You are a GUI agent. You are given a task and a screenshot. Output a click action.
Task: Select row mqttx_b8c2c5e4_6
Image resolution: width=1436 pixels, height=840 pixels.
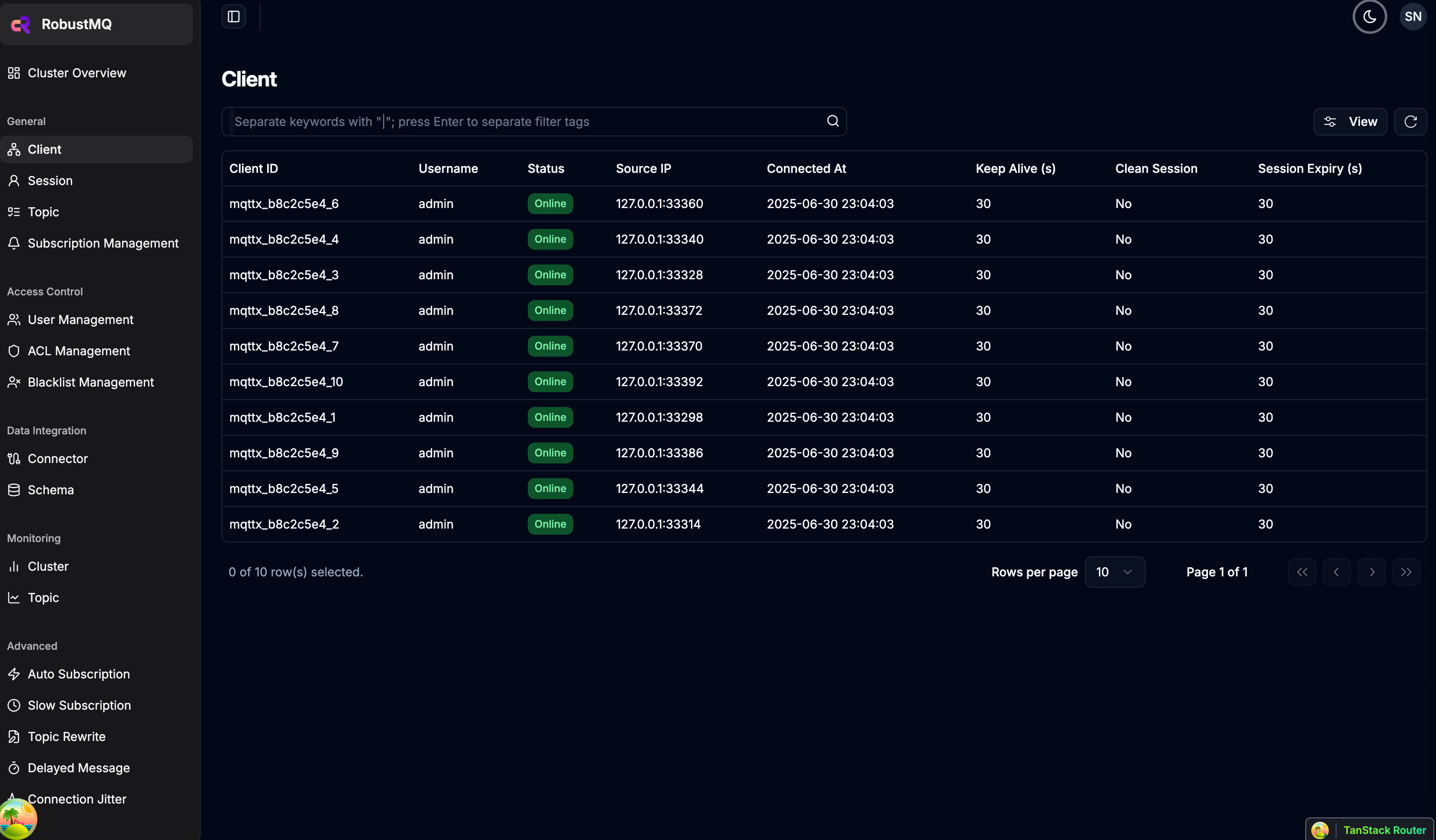tap(284, 203)
